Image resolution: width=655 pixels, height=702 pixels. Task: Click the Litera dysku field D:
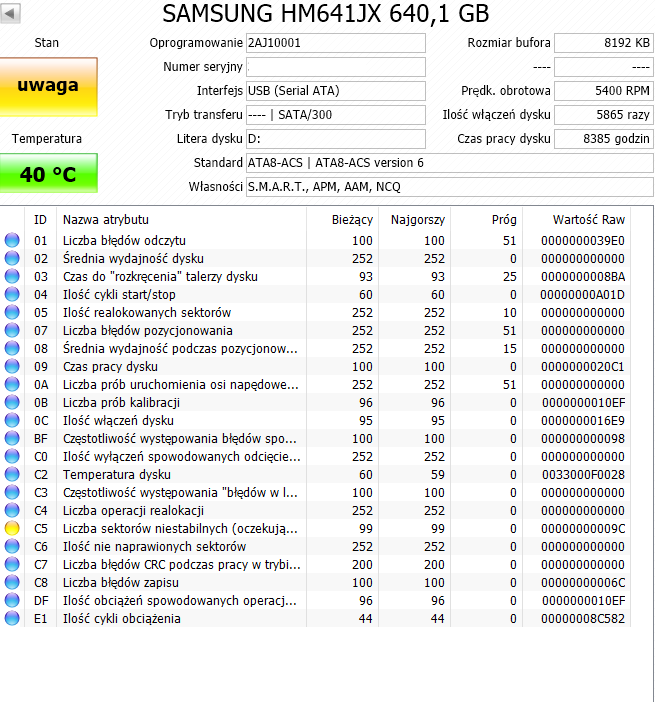point(336,139)
